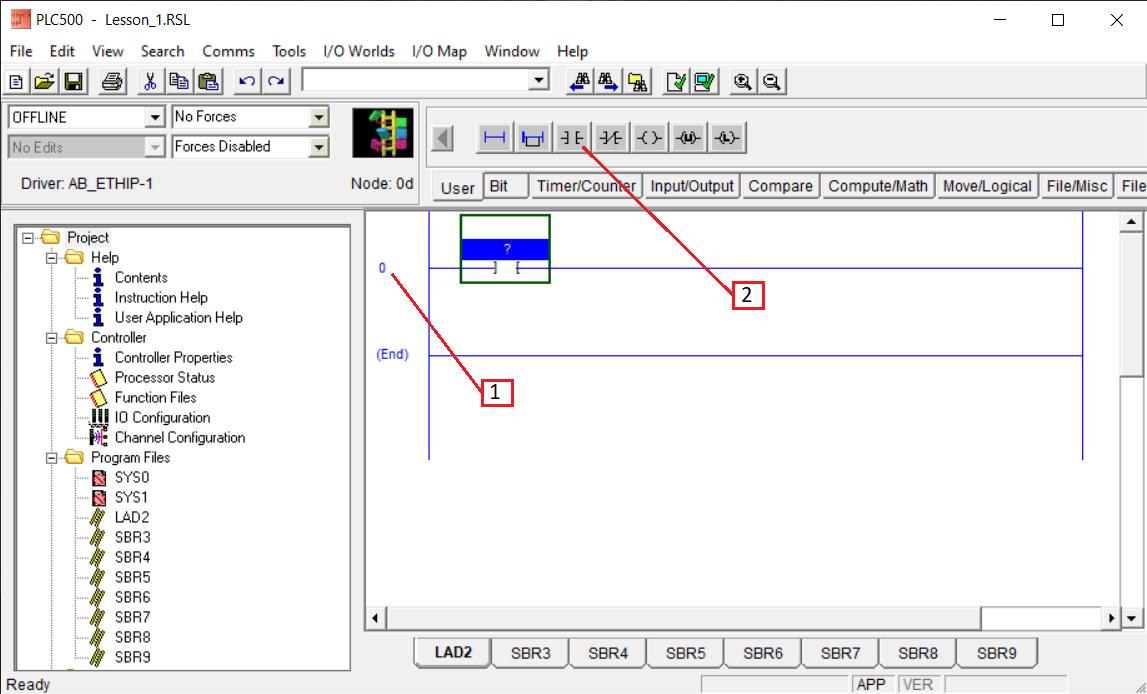Click the vertical scrollbar up arrow
1147x694 pixels.
[x=1132, y=222]
